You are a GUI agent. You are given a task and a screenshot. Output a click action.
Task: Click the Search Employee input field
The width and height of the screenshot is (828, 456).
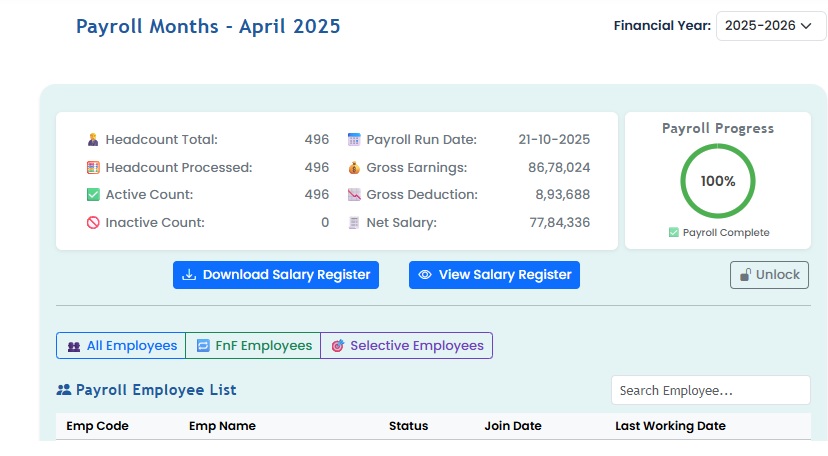[710, 391]
